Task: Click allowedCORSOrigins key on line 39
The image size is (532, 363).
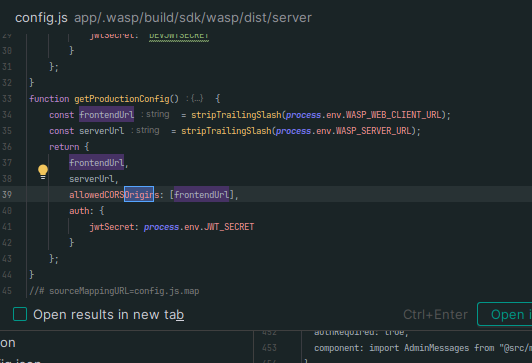Action: (114, 195)
